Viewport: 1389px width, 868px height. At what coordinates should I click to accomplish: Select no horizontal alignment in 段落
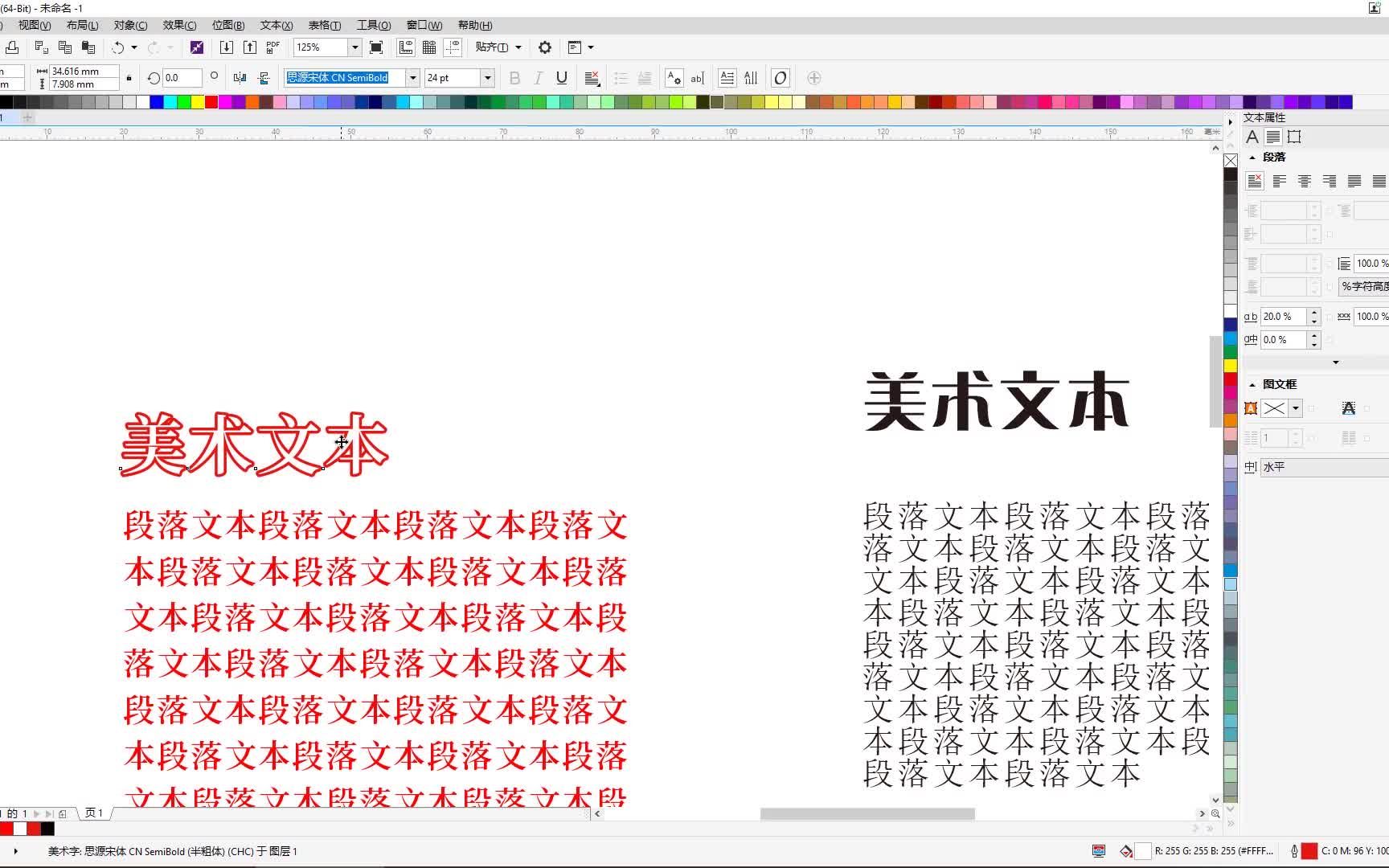click(x=1255, y=182)
